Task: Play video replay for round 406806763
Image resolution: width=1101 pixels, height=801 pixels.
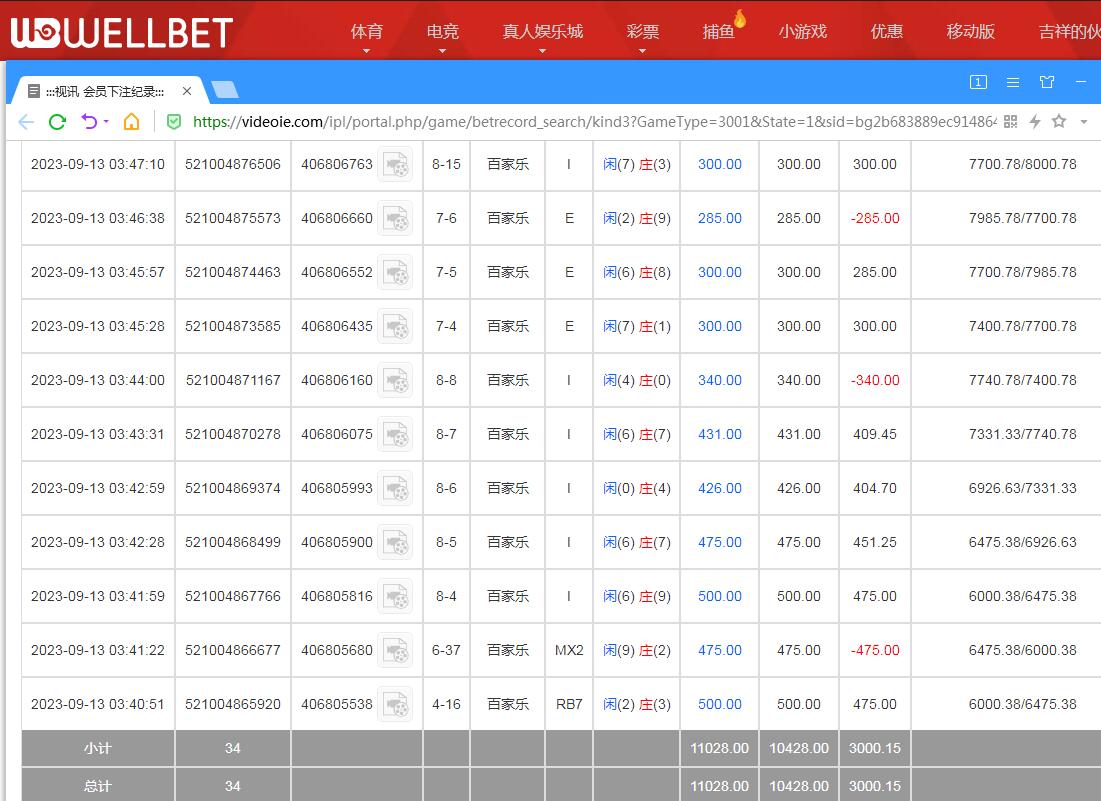Action: (395, 164)
